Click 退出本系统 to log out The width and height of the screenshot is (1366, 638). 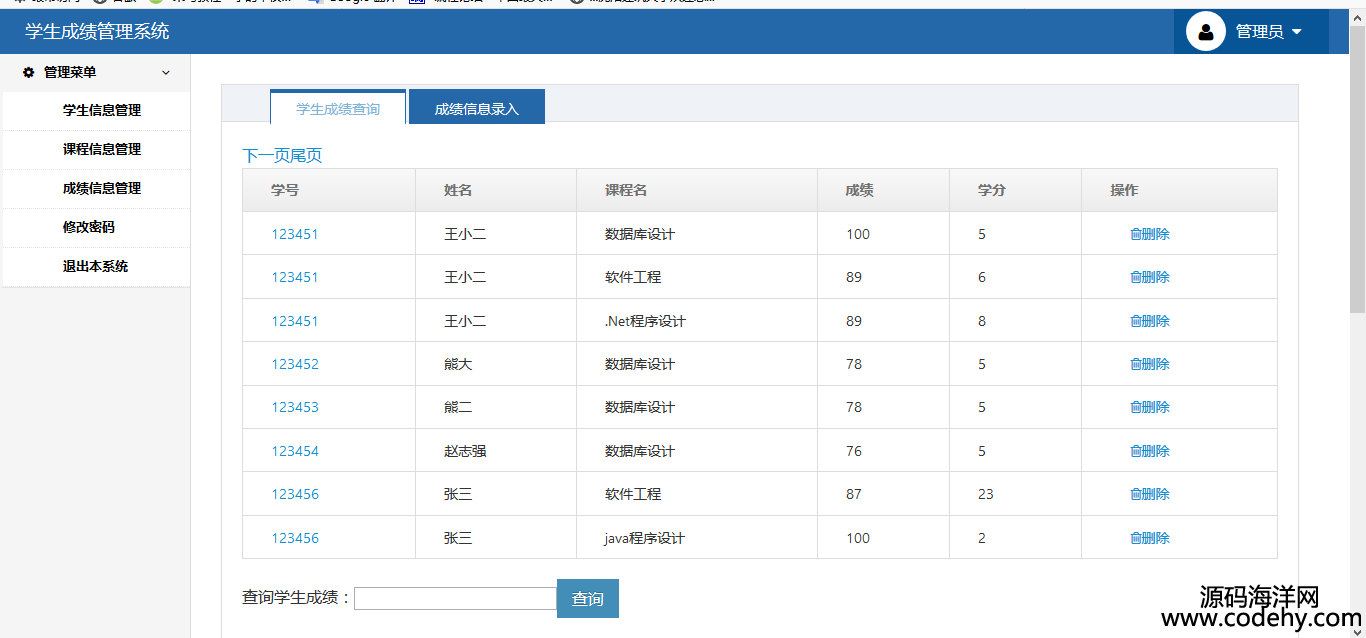(95, 267)
